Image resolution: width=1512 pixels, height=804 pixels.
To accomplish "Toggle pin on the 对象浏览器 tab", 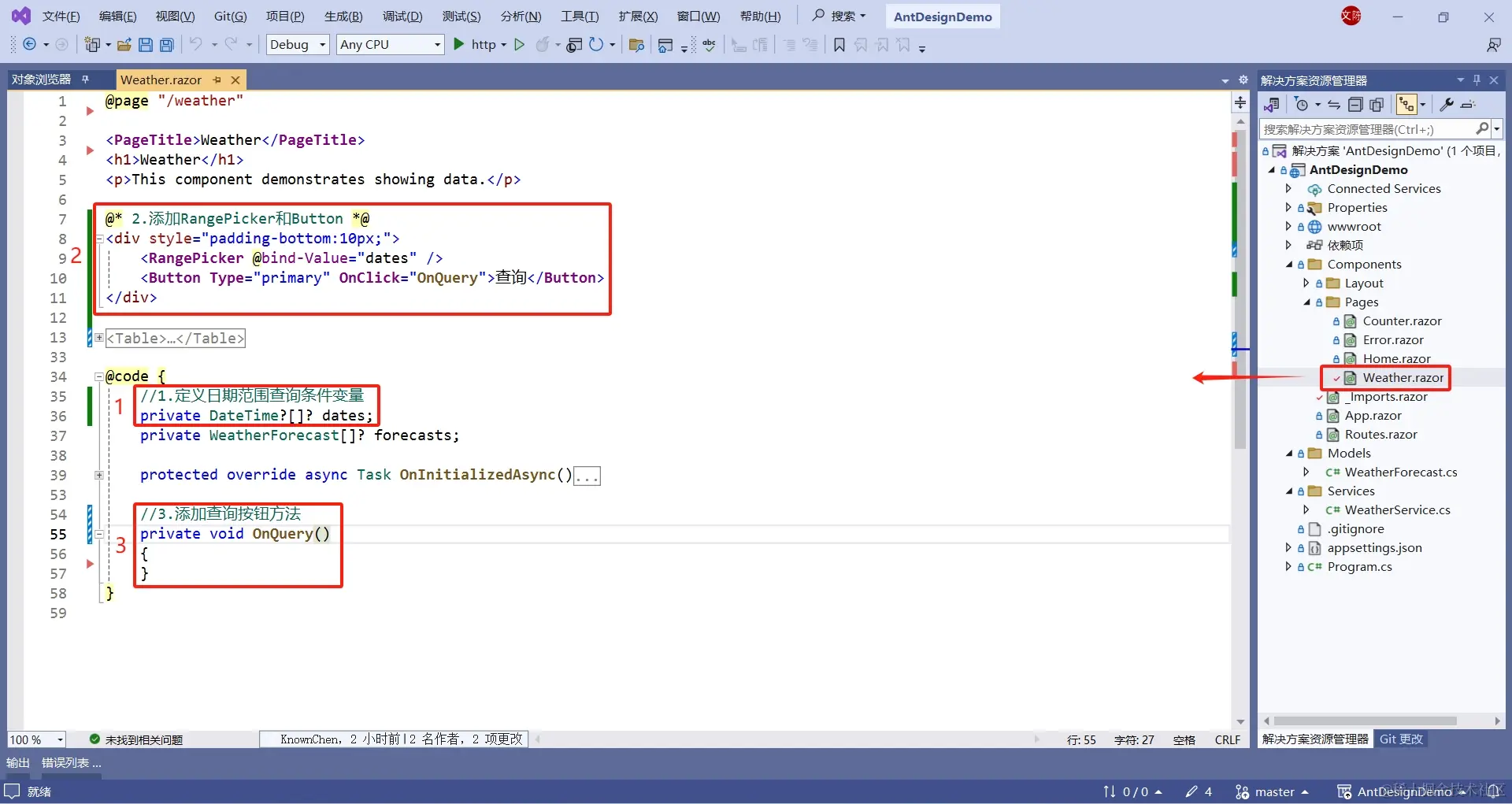I will pyautogui.click(x=85, y=80).
